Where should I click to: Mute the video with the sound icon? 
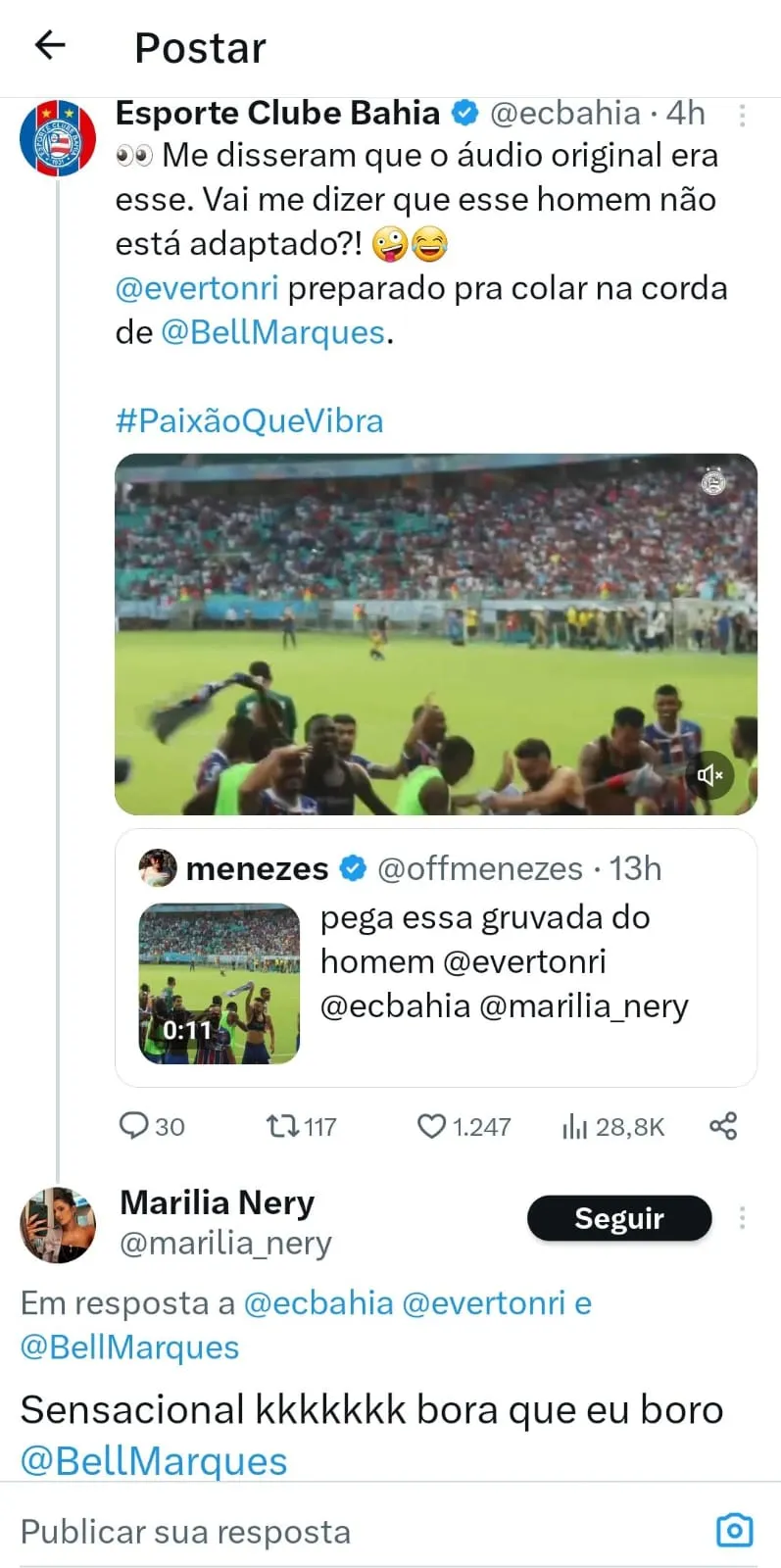pos(709,774)
